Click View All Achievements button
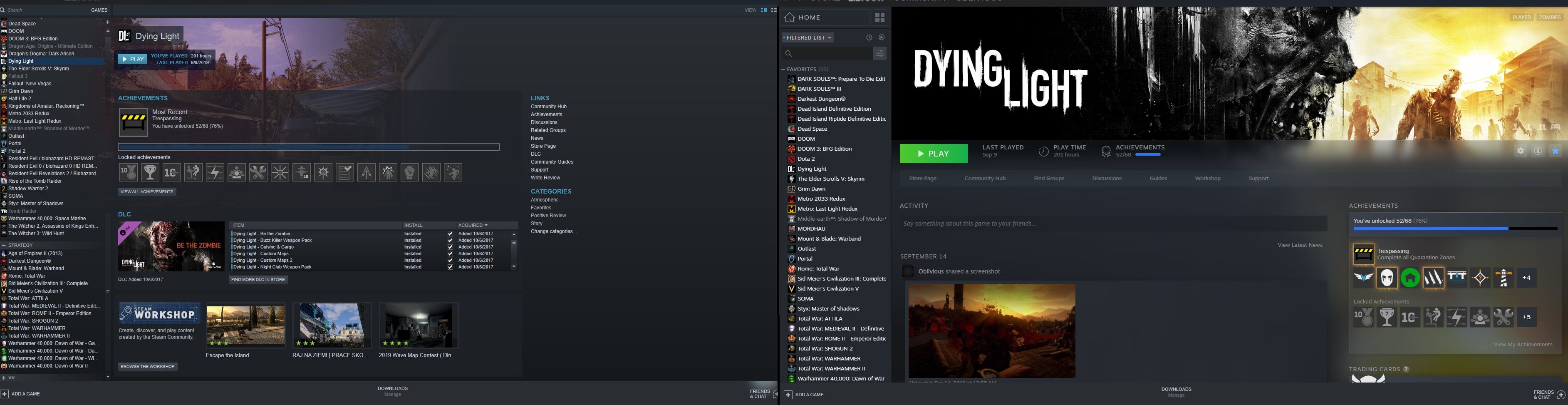This screenshot has width=1568, height=405. [147, 192]
